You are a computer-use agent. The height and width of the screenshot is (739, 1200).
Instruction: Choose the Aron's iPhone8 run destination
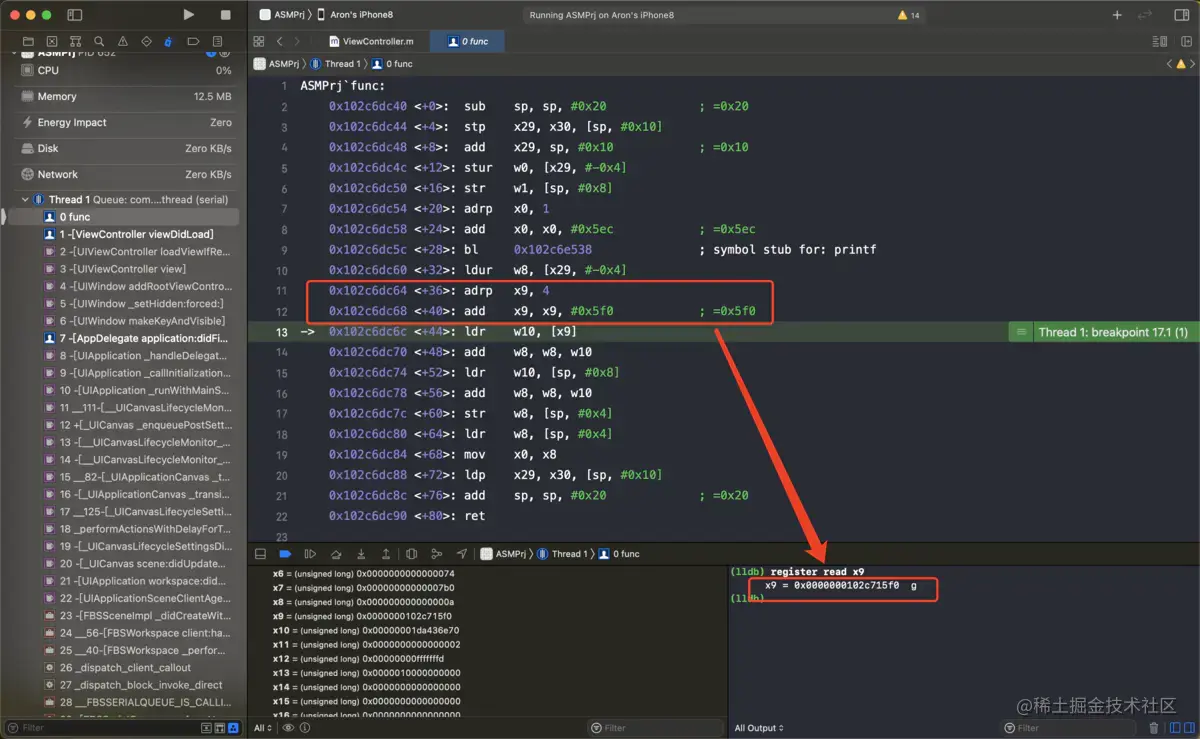coord(354,15)
